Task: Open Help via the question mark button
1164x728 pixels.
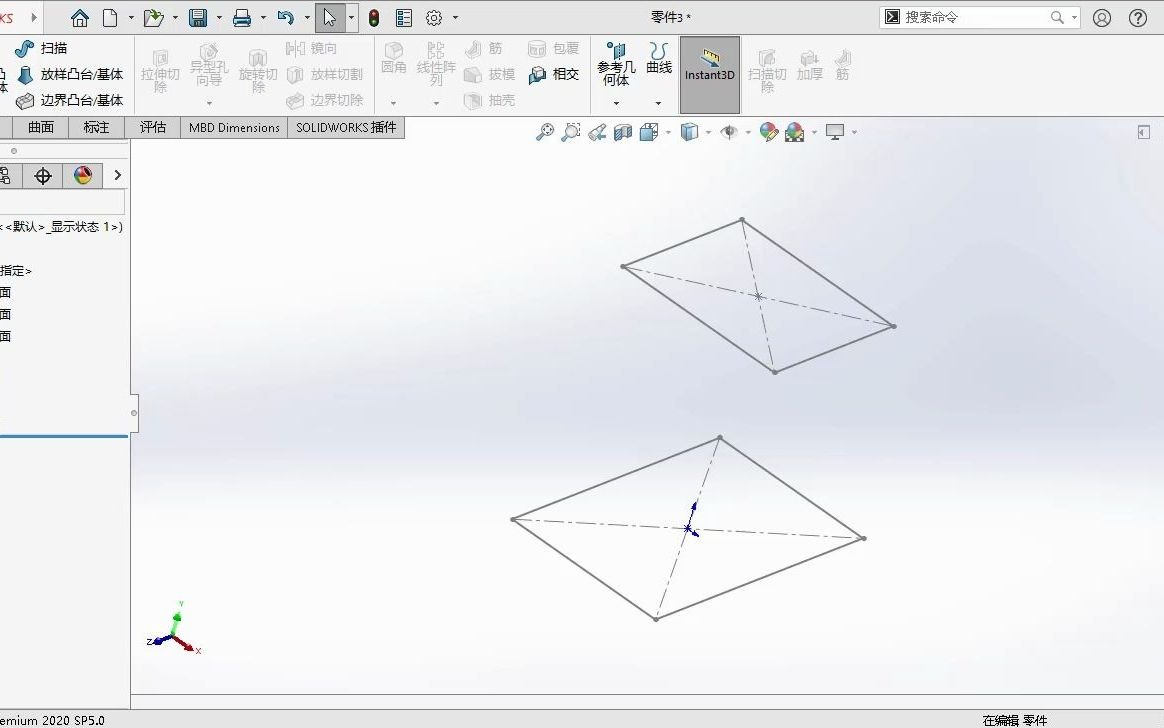Action: (x=1138, y=16)
